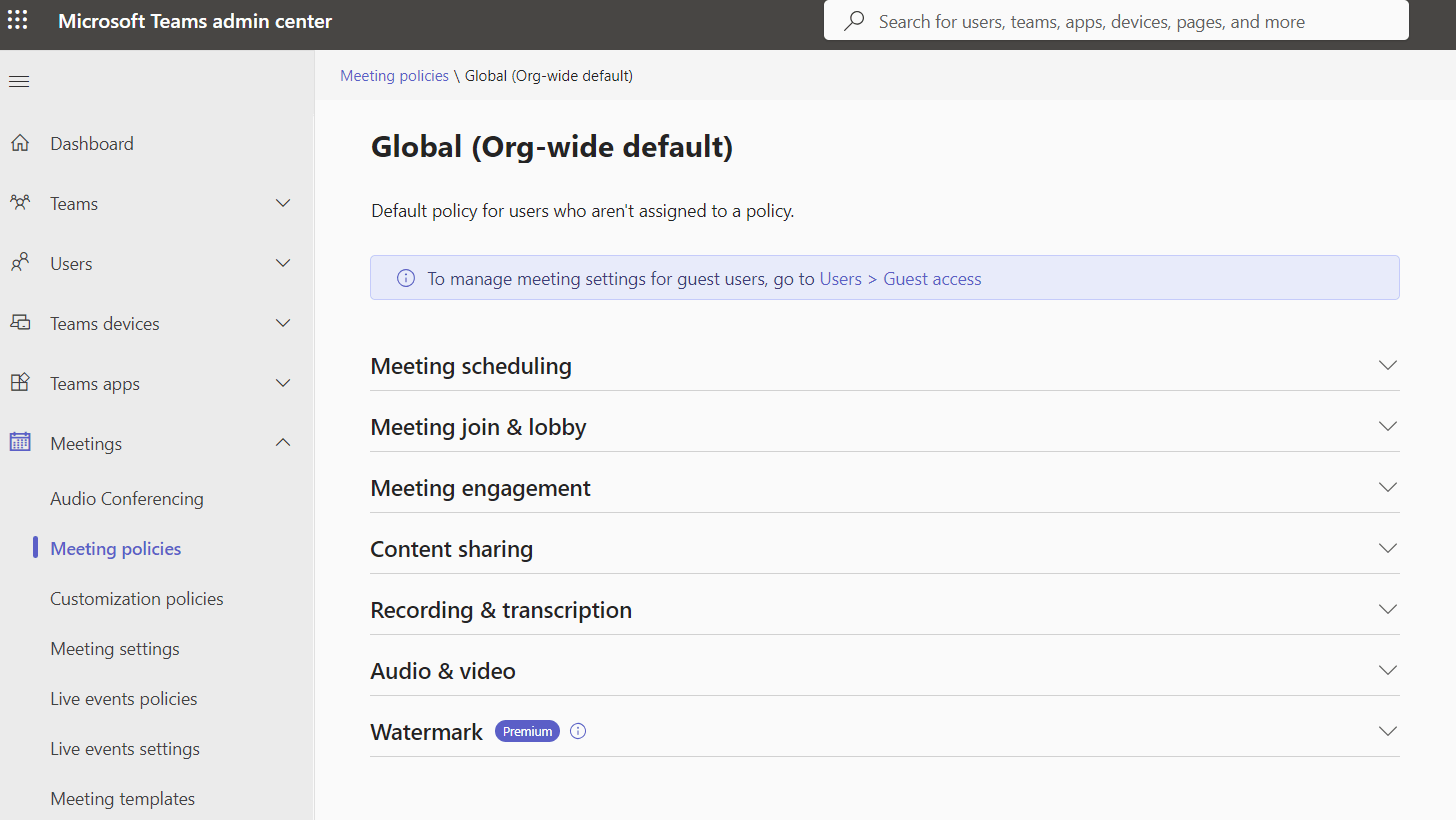
Task: Click the info icon in guest banner
Action: 406,278
